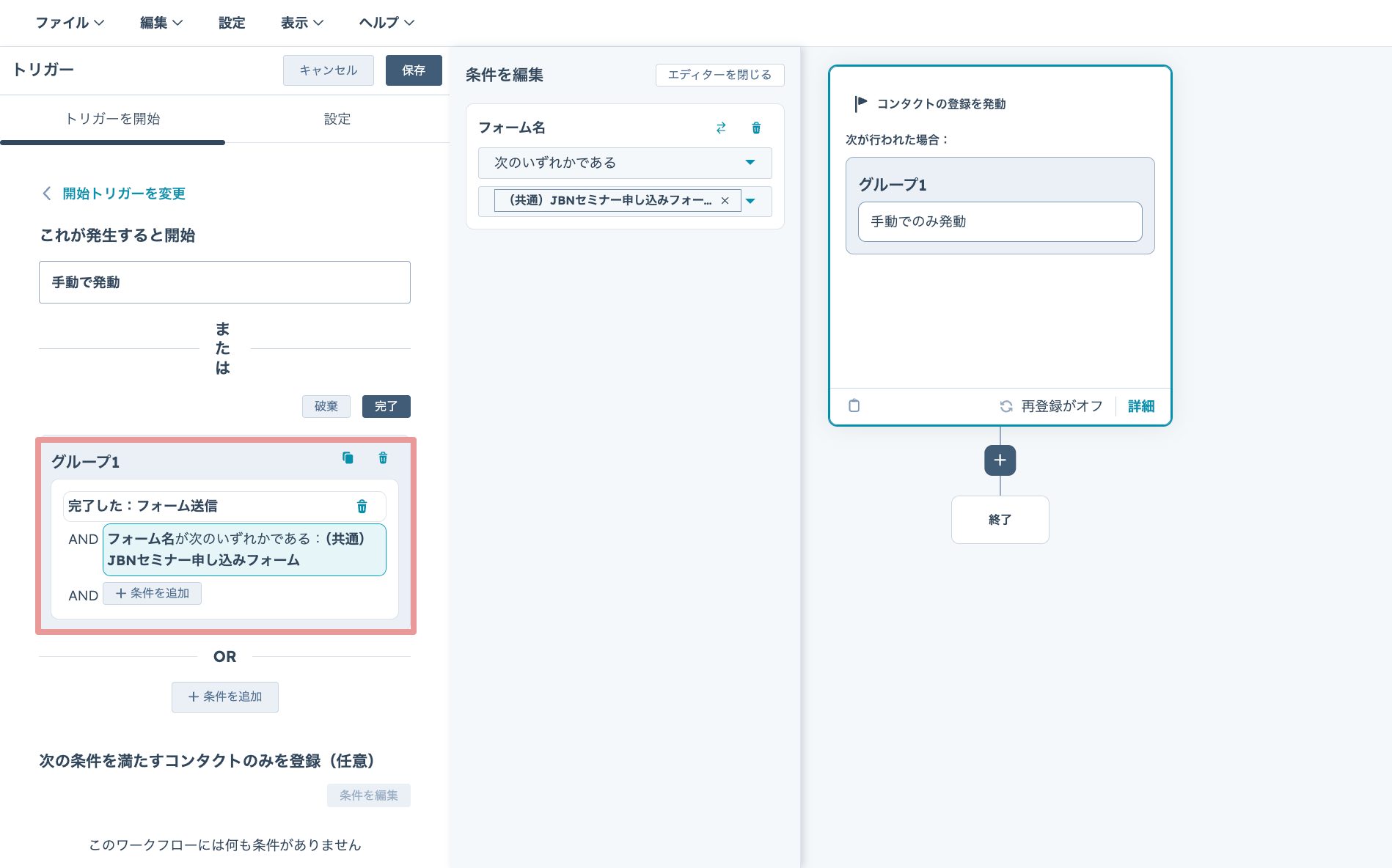The image size is (1392, 868).
Task: Click the clipboard icon in trigger card
Action: 854,406
